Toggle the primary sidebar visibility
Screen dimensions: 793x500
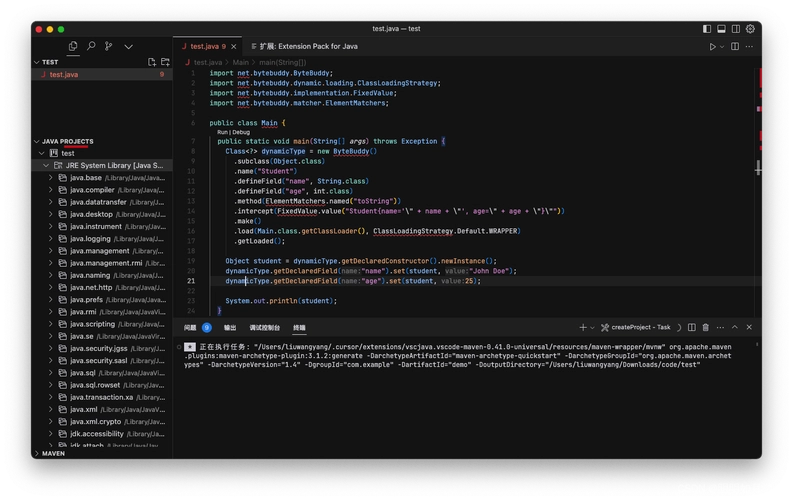(x=707, y=29)
